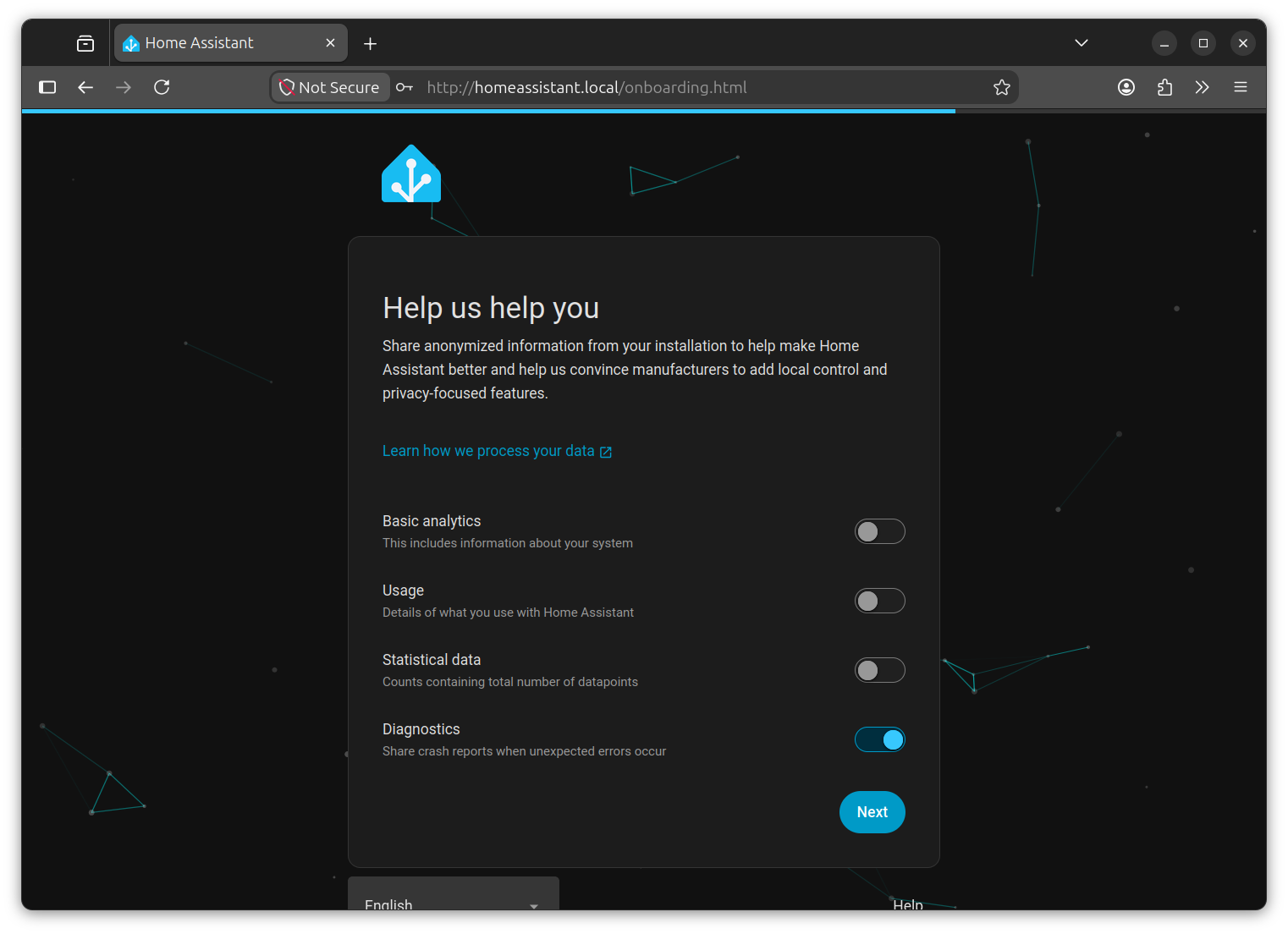Image resolution: width=1288 pixels, height=934 pixels.
Task: Click the Help link at the bottom
Action: click(x=908, y=904)
